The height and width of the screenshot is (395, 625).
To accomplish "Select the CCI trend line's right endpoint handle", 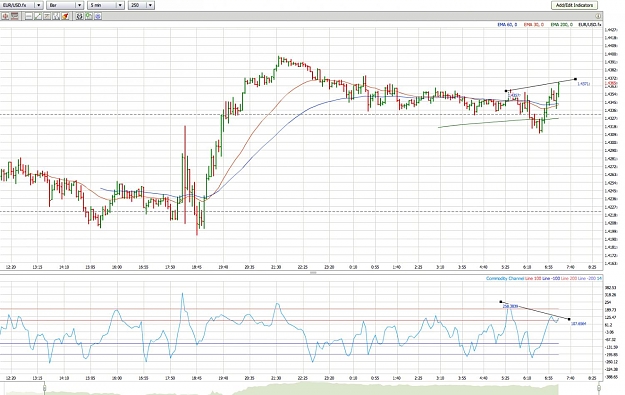I will click(x=569, y=319).
